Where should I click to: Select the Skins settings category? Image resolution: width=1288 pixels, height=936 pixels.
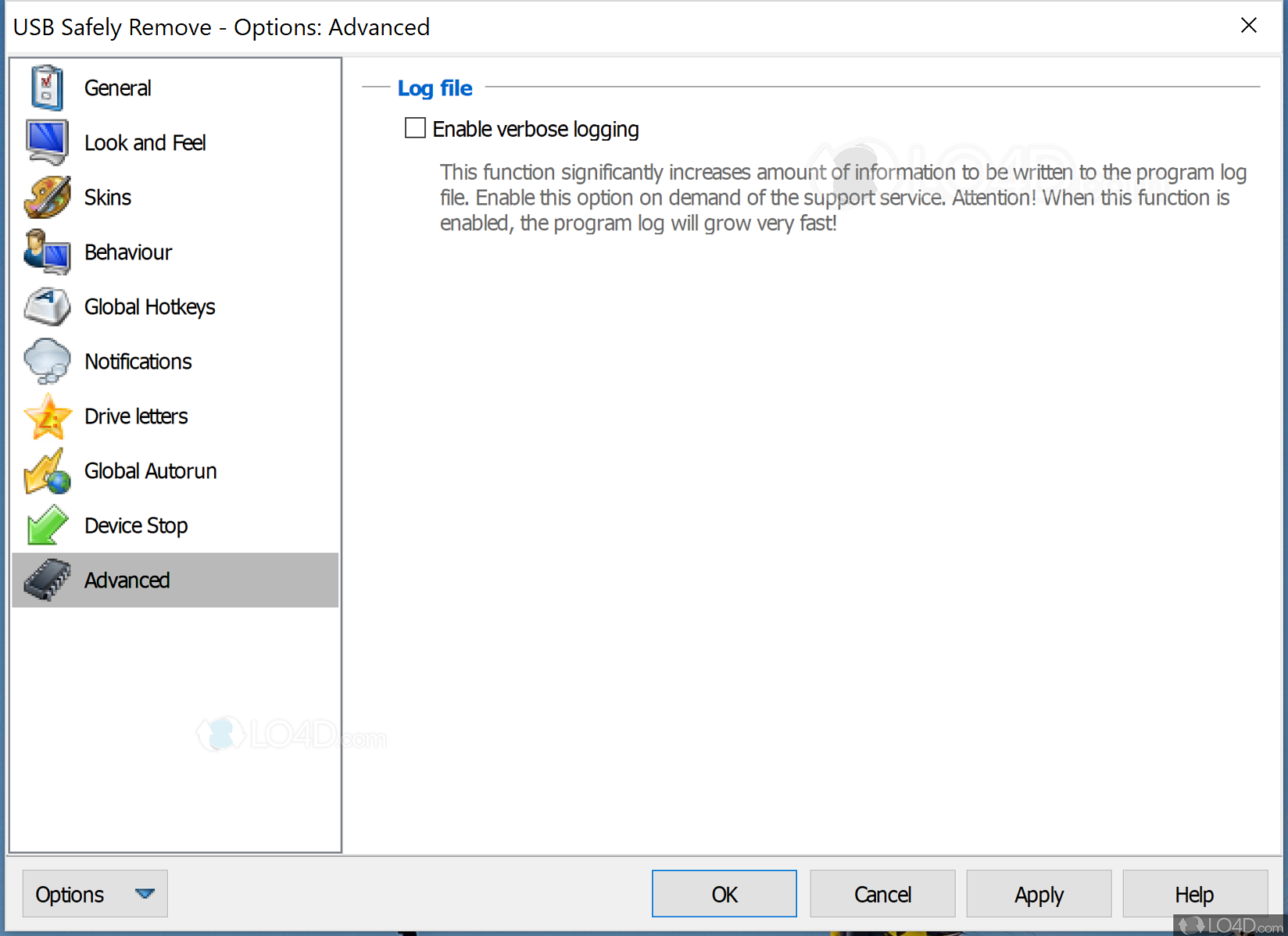(107, 197)
